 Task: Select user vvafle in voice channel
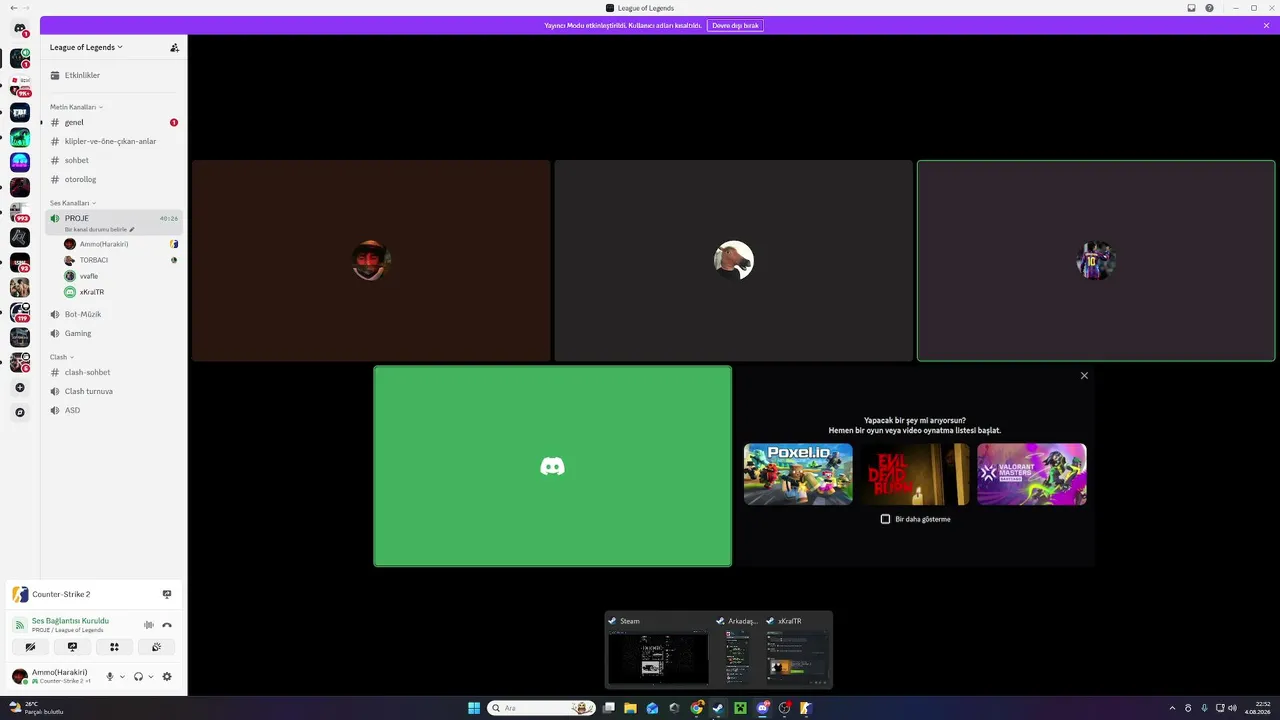click(120, 276)
